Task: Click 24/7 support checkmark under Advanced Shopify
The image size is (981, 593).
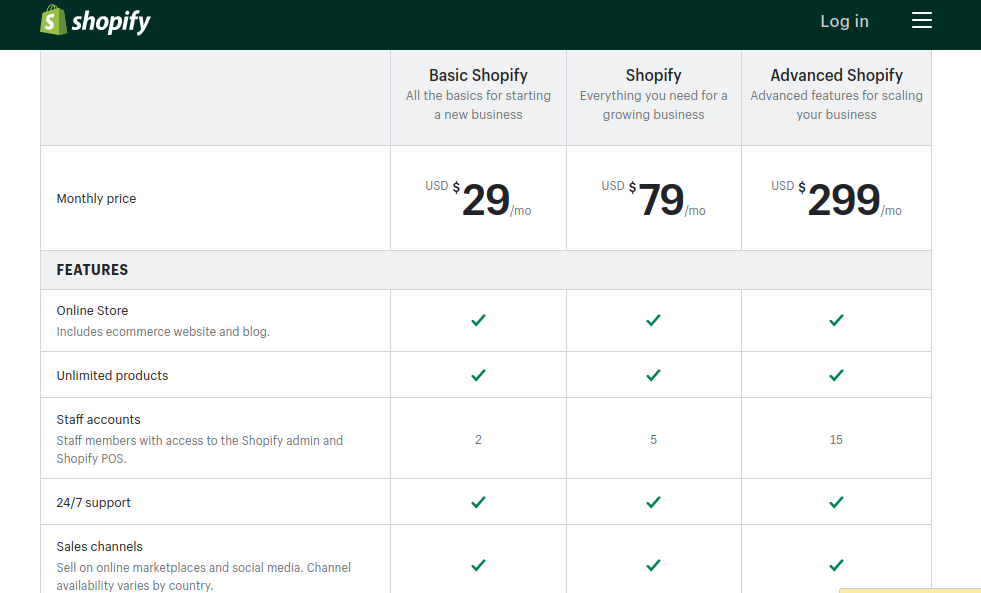Action: click(836, 502)
